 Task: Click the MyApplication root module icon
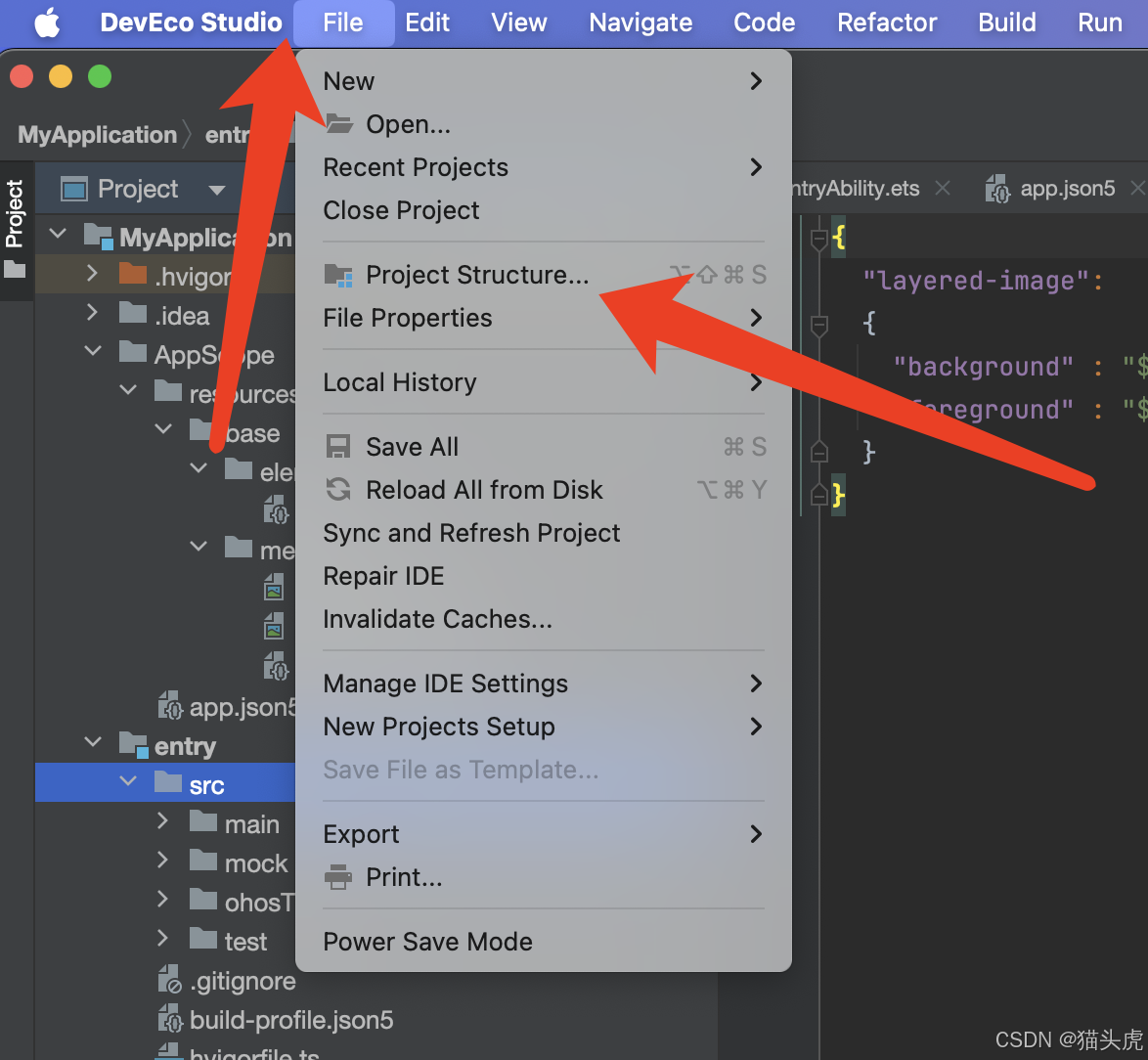(x=98, y=236)
